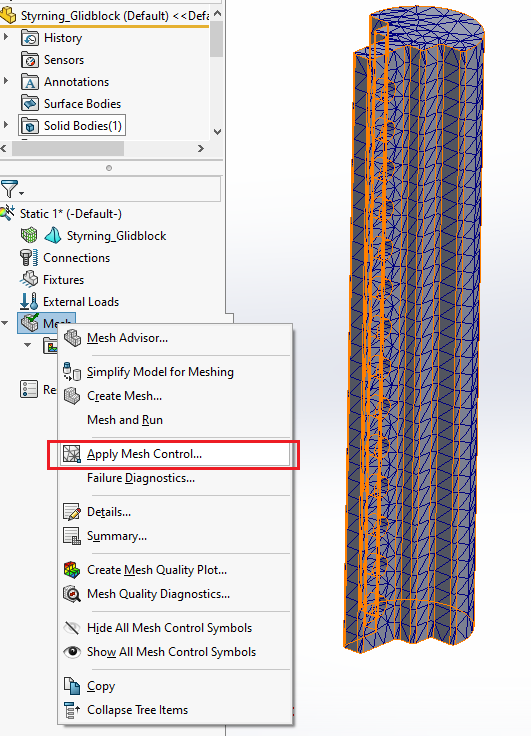Click the Mesh icon in study tree
Screen dimensions: 531x736
coord(29,323)
